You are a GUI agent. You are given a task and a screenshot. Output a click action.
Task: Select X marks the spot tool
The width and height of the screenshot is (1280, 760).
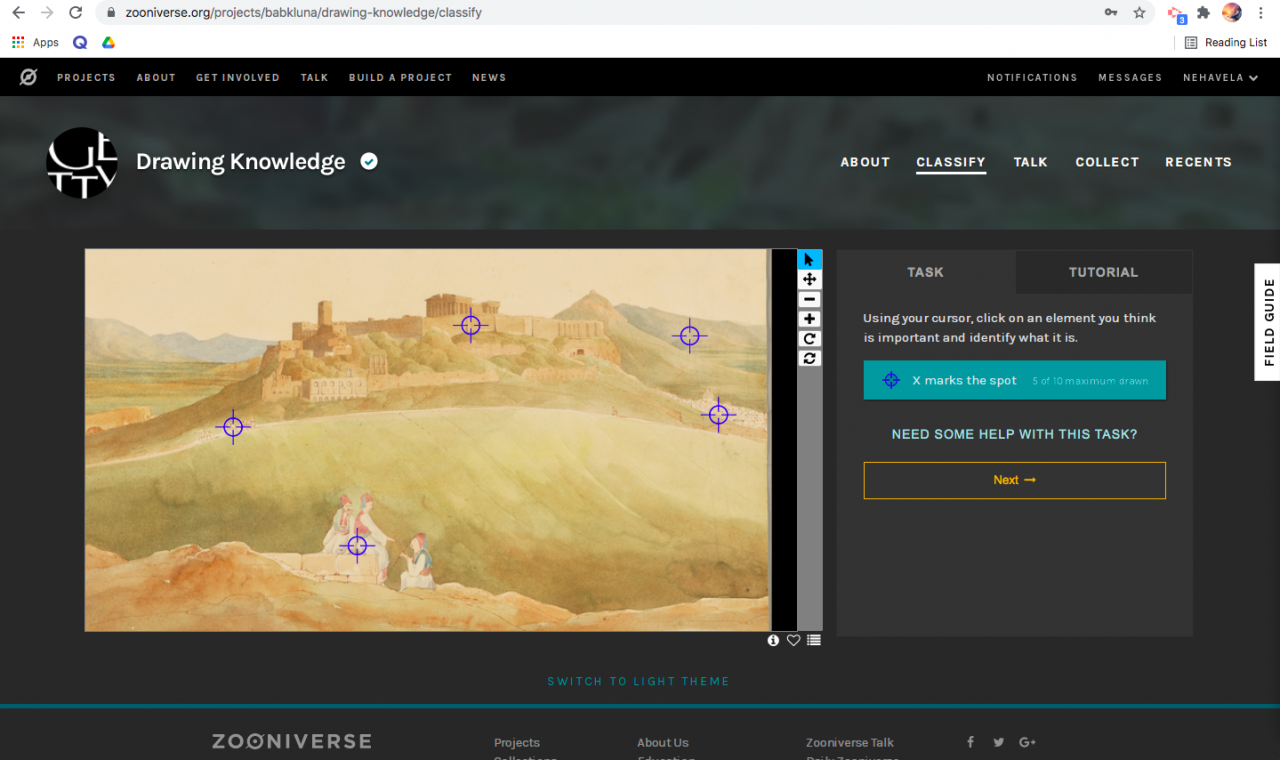click(1014, 380)
